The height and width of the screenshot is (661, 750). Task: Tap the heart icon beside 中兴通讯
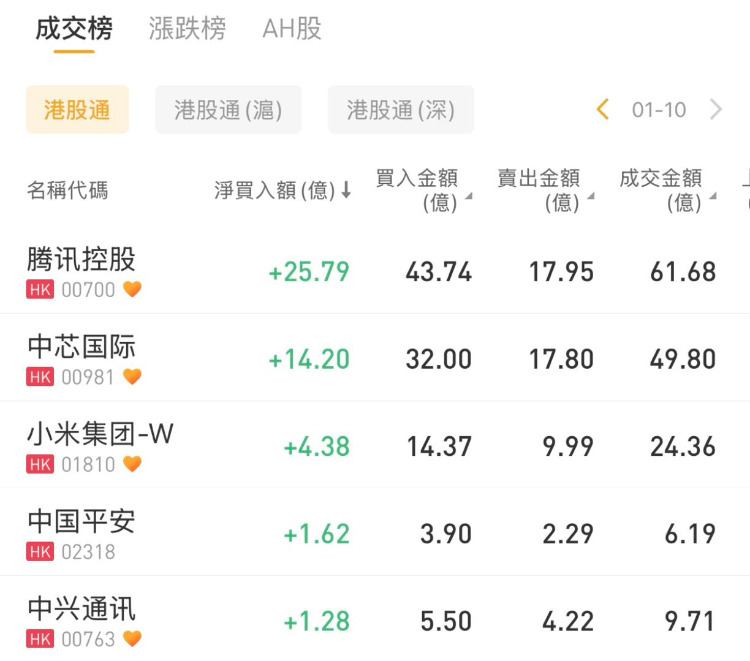click(x=132, y=638)
